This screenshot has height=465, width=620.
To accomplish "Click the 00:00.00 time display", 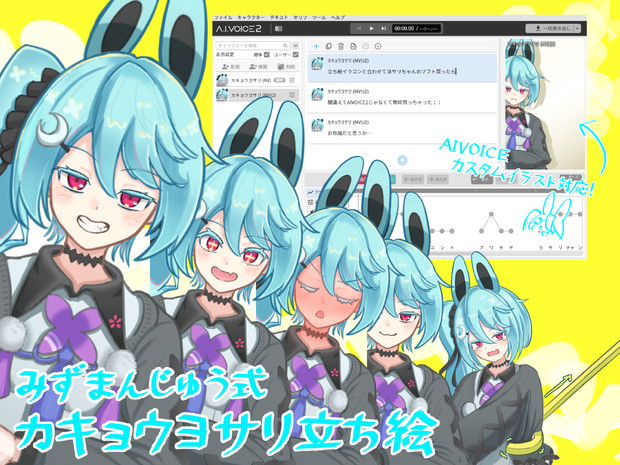I will pos(416,28).
